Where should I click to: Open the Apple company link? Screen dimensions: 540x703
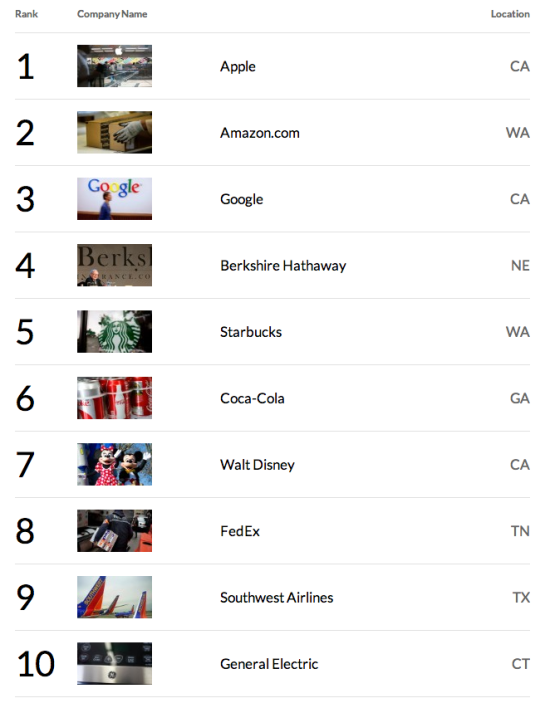238,66
